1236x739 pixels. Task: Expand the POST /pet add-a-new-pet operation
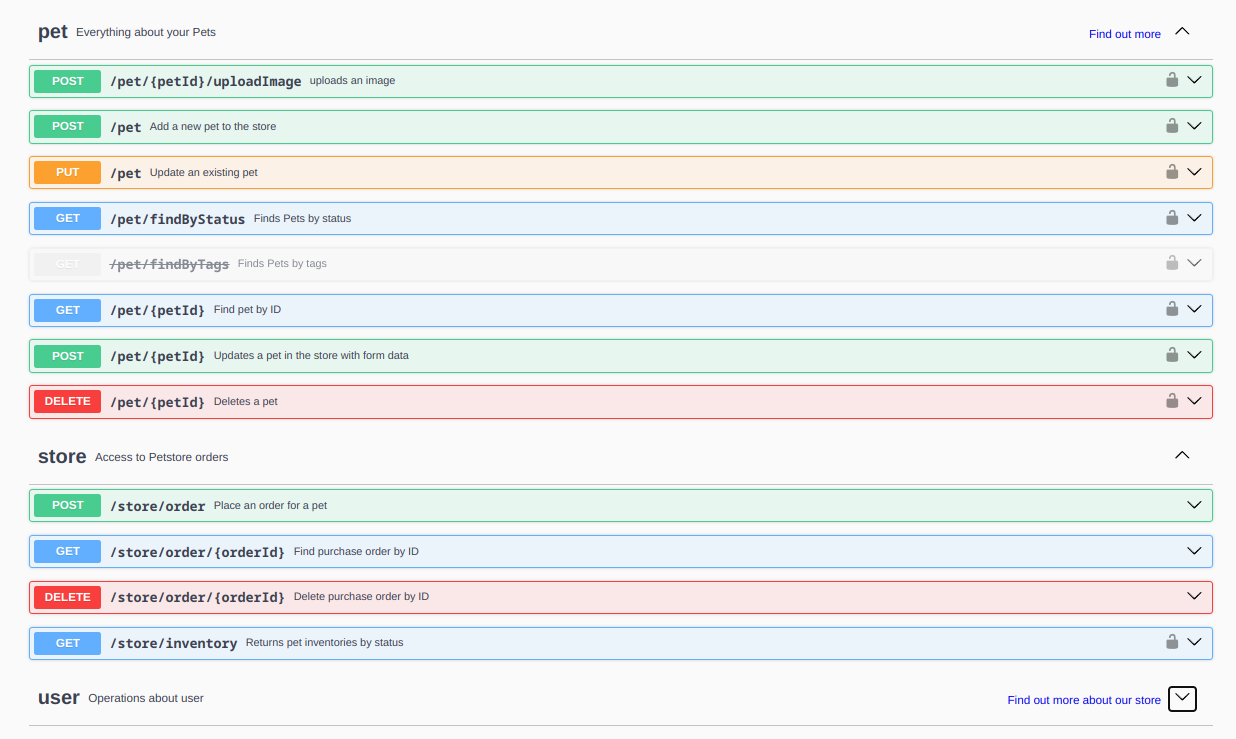coord(1194,126)
